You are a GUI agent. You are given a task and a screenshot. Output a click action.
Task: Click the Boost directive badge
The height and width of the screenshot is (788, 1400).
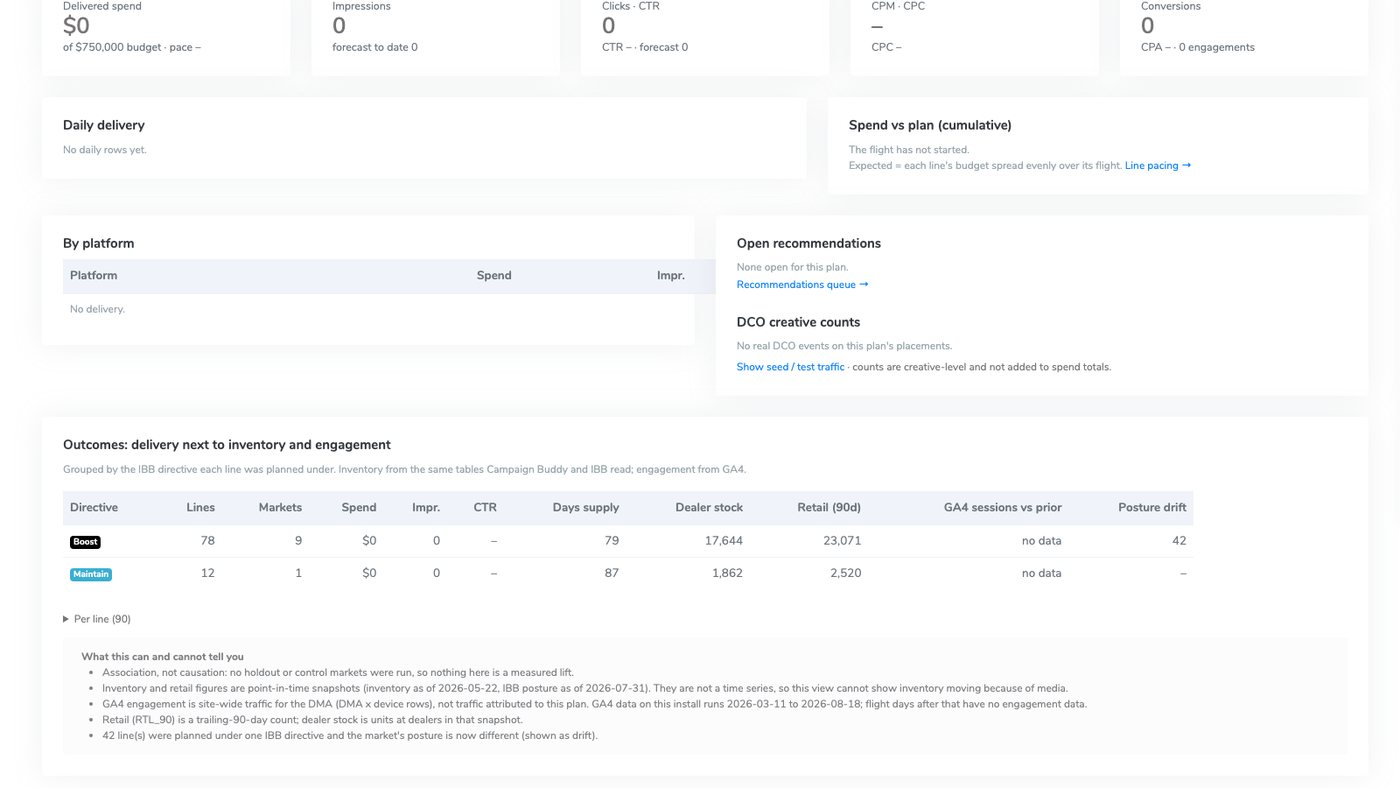point(85,542)
